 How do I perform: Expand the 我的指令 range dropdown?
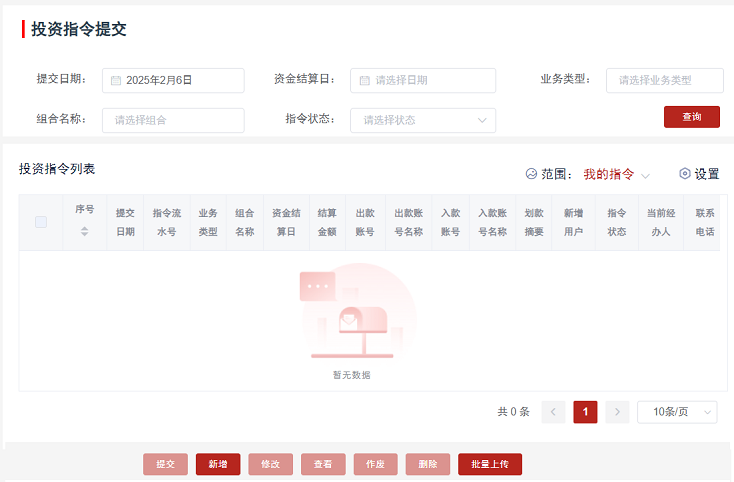click(616, 174)
